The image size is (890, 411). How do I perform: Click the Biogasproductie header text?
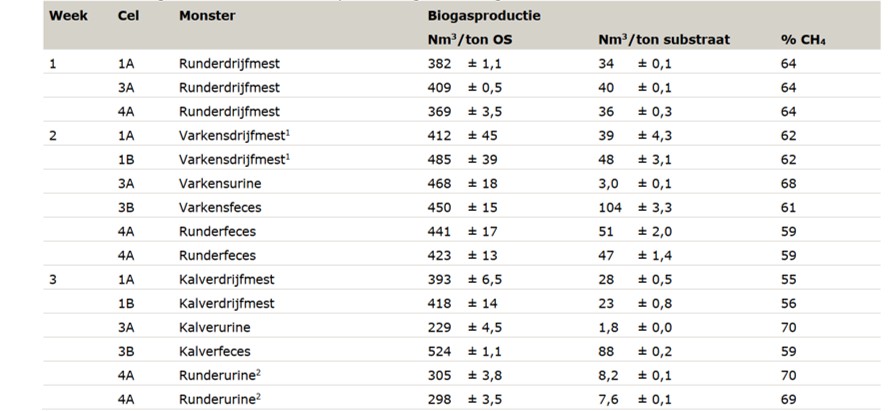pos(484,16)
